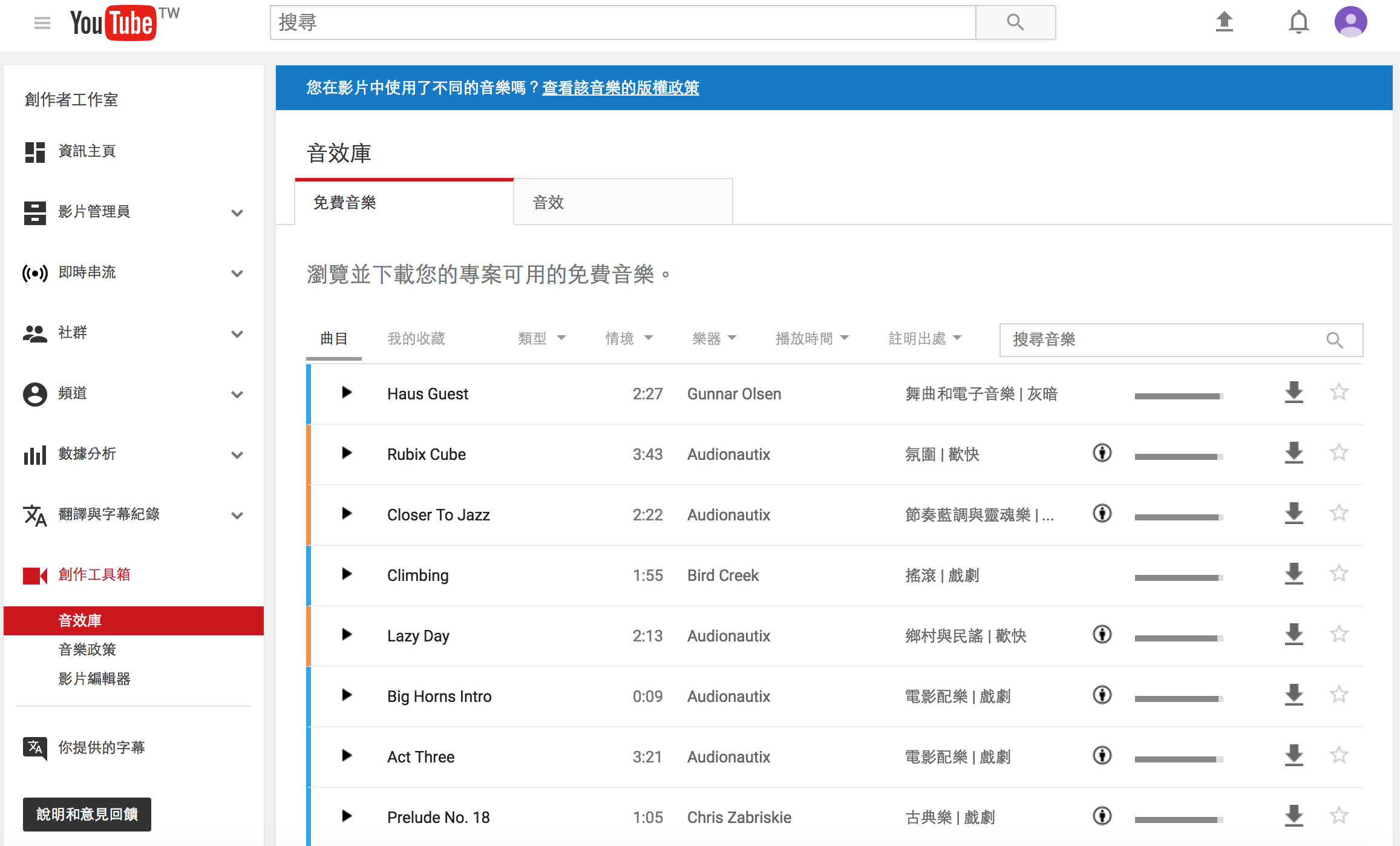Image resolution: width=1400 pixels, height=846 pixels.
Task: Star Act Three as favorite
Action: [x=1339, y=756]
